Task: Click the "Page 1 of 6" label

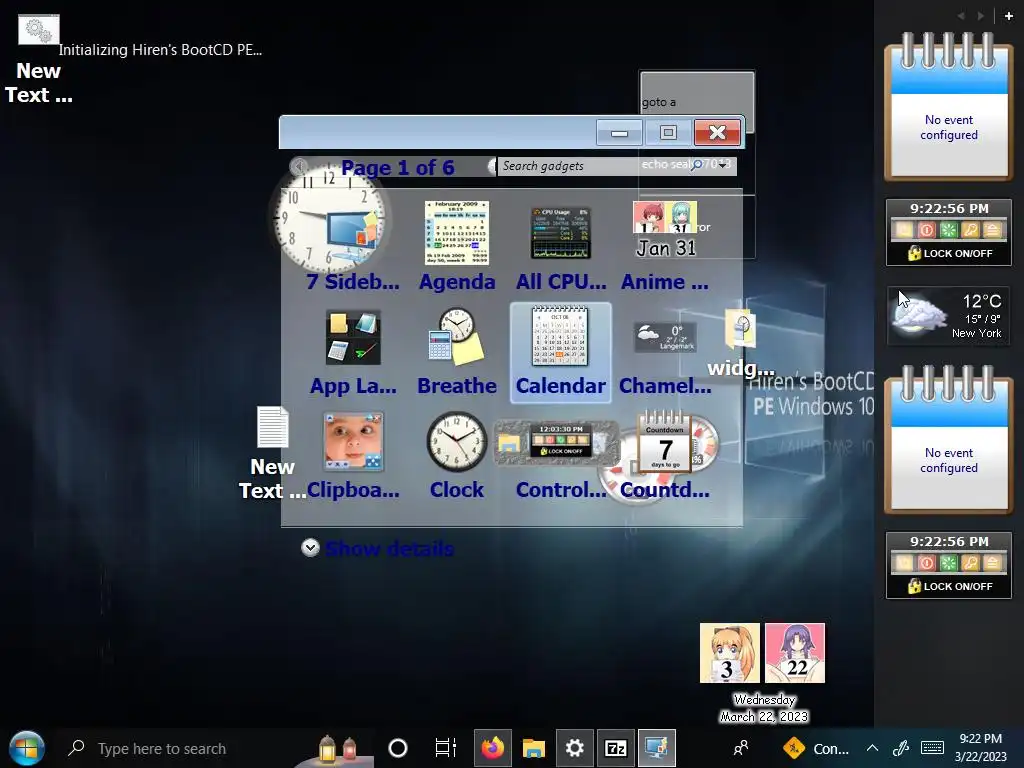Action: [398, 168]
